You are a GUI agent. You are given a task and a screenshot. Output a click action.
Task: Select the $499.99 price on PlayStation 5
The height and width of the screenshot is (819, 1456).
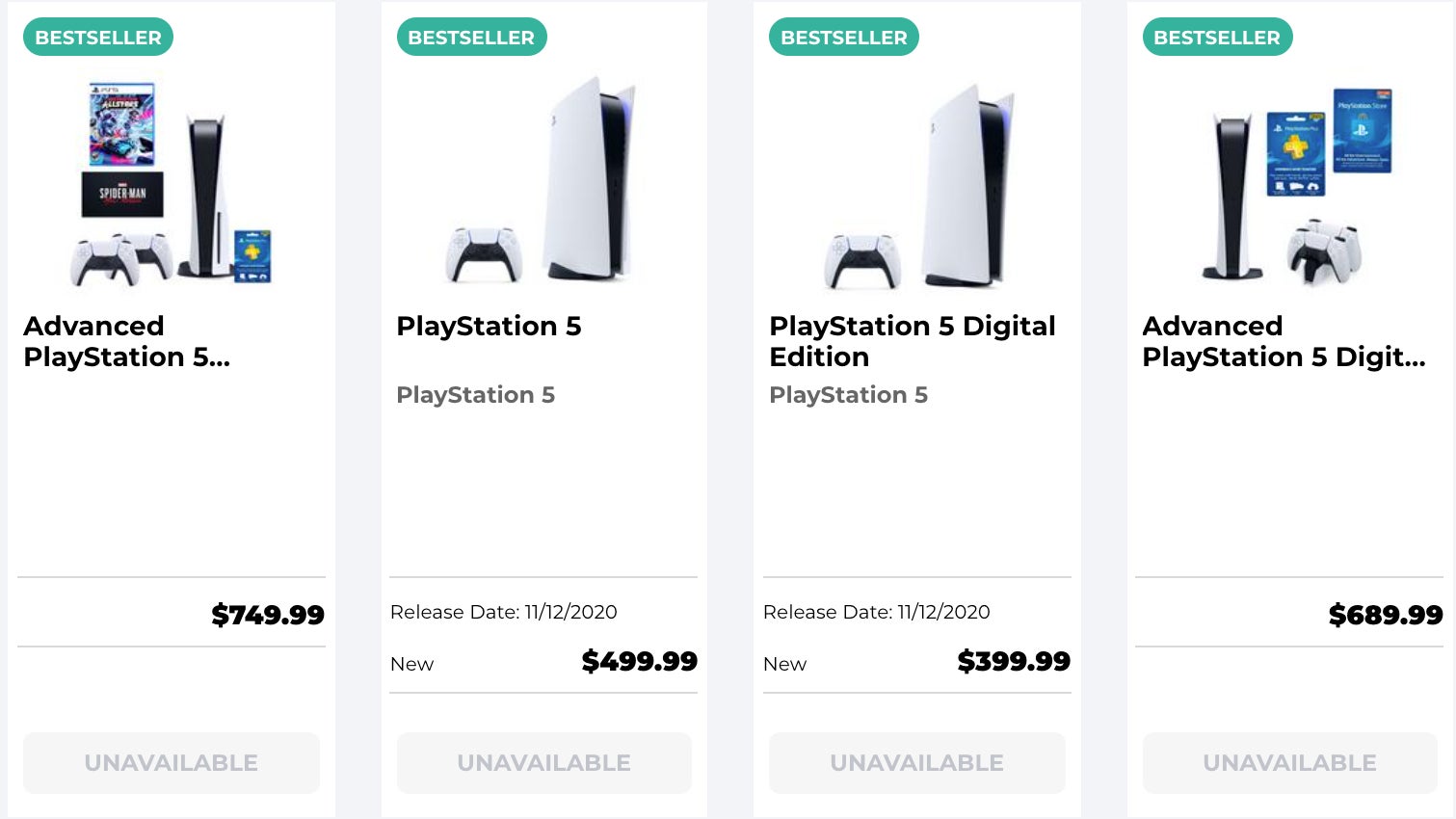639,661
